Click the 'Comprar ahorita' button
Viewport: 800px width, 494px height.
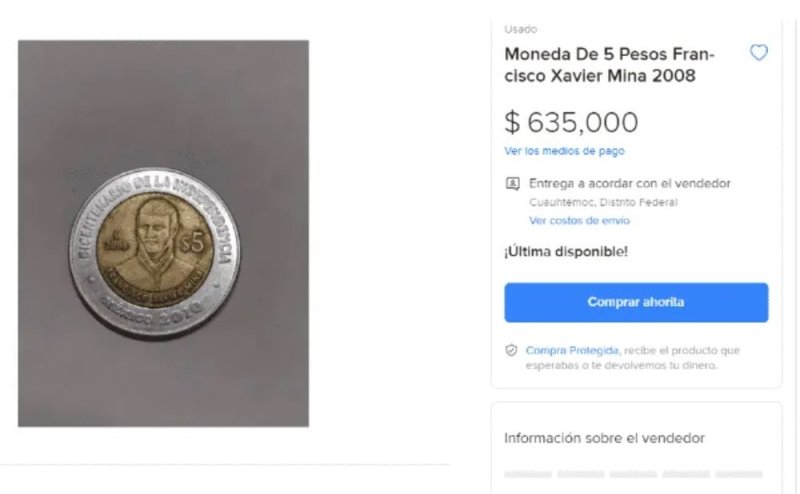tap(636, 302)
